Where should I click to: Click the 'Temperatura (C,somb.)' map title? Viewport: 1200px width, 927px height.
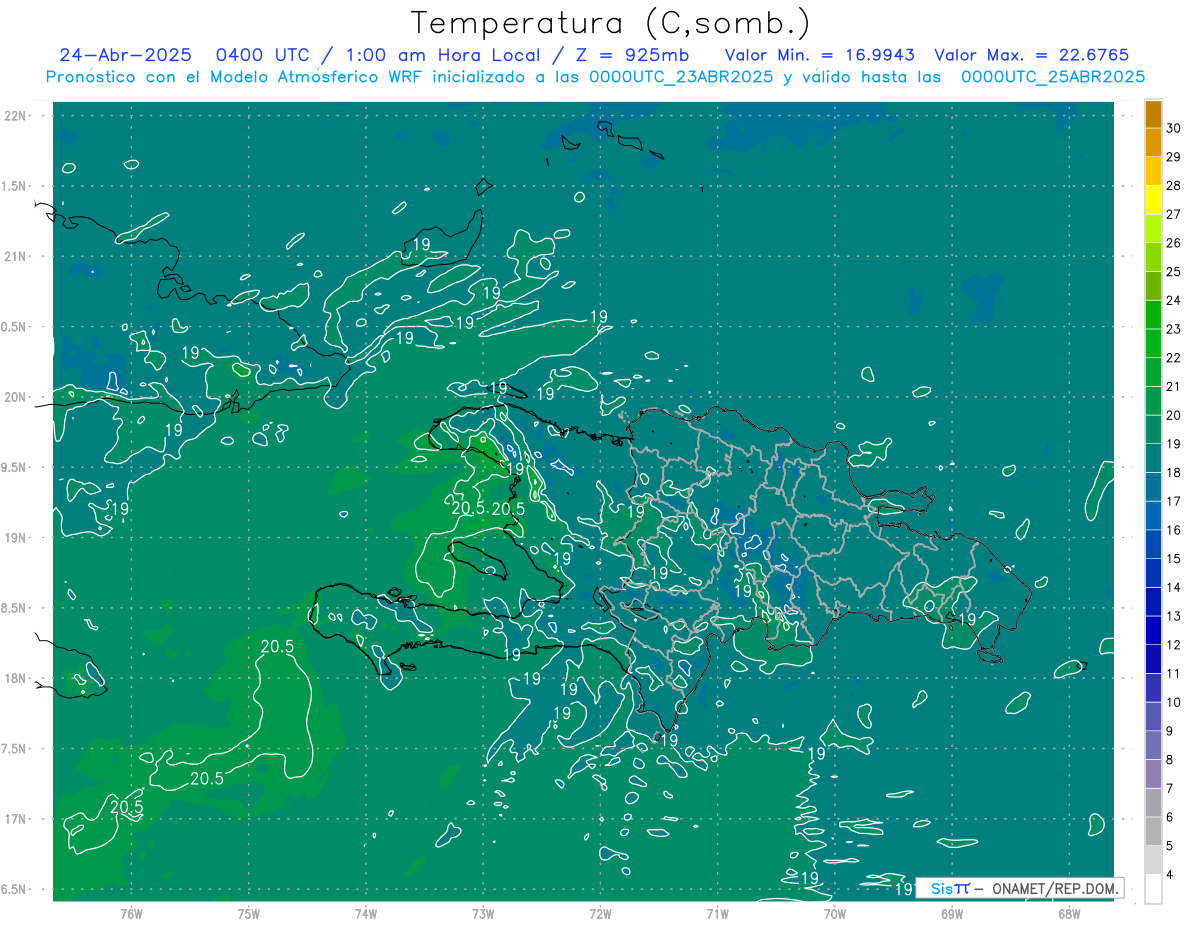point(611,24)
